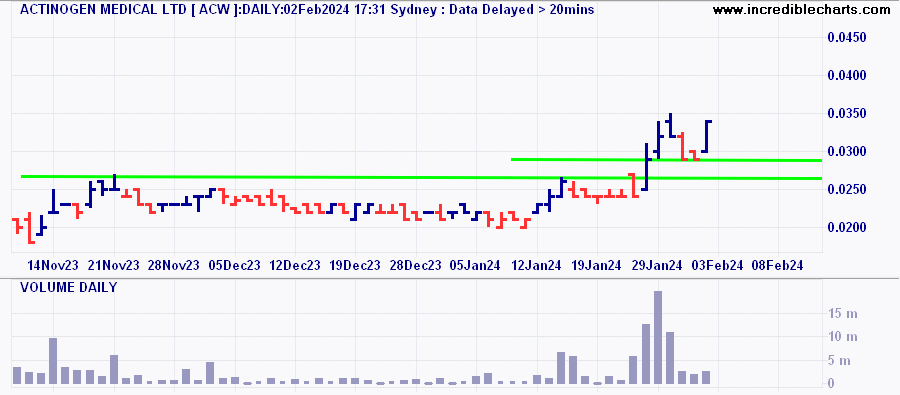Image resolution: width=900 pixels, height=395 pixels.
Task: Click the 0.0450 price axis label
Action: 847,38
